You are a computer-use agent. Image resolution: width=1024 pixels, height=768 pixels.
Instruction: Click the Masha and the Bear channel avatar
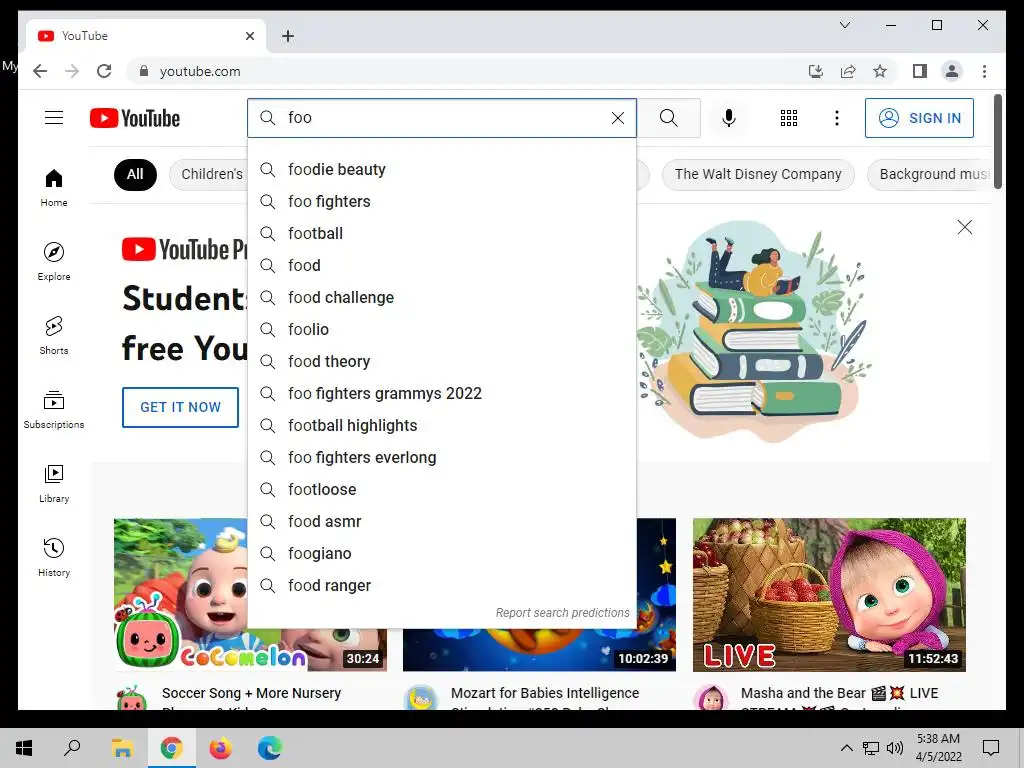pos(711,698)
